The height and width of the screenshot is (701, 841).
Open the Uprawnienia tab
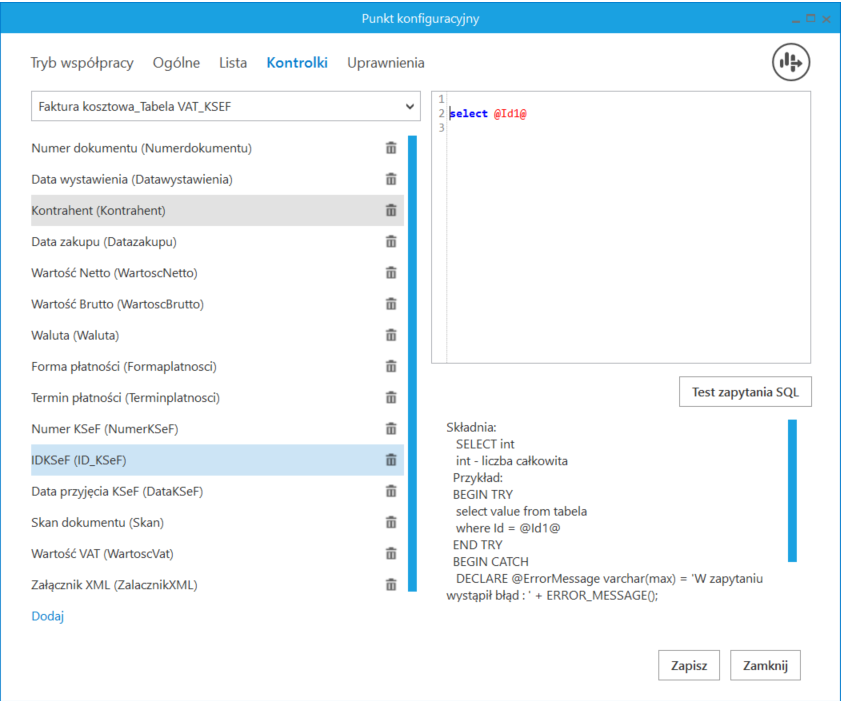[385, 63]
